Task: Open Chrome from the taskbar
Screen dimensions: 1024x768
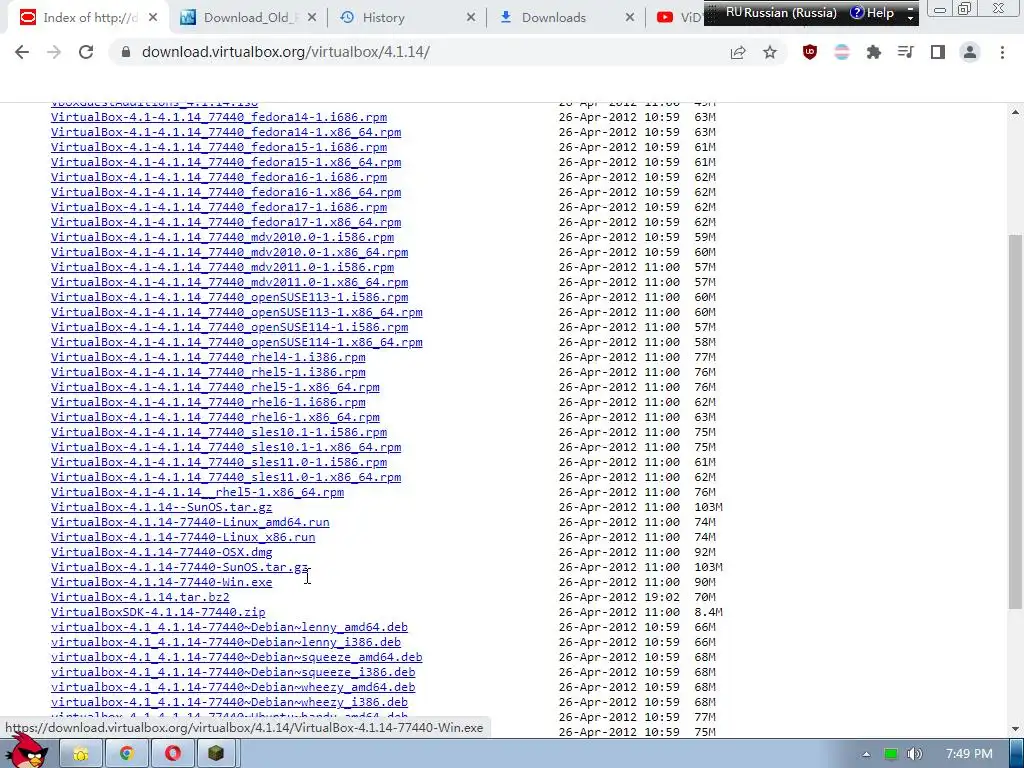Action: [x=127, y=754]
